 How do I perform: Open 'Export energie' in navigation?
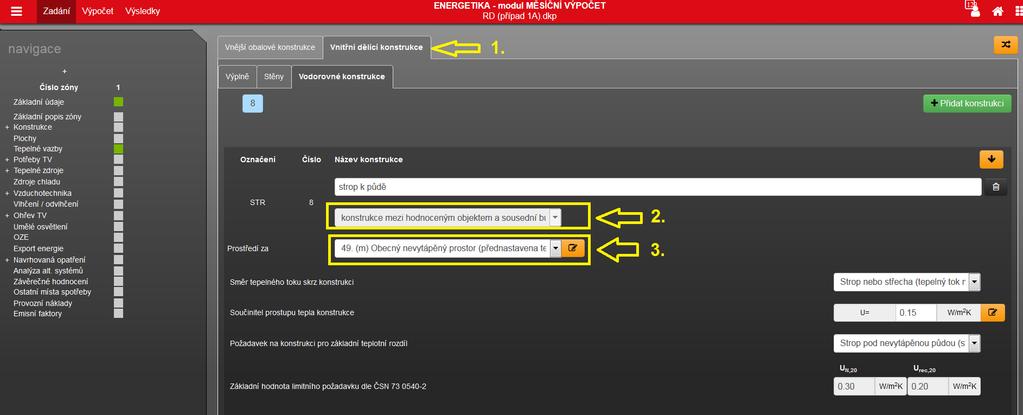tap(38, 249)
